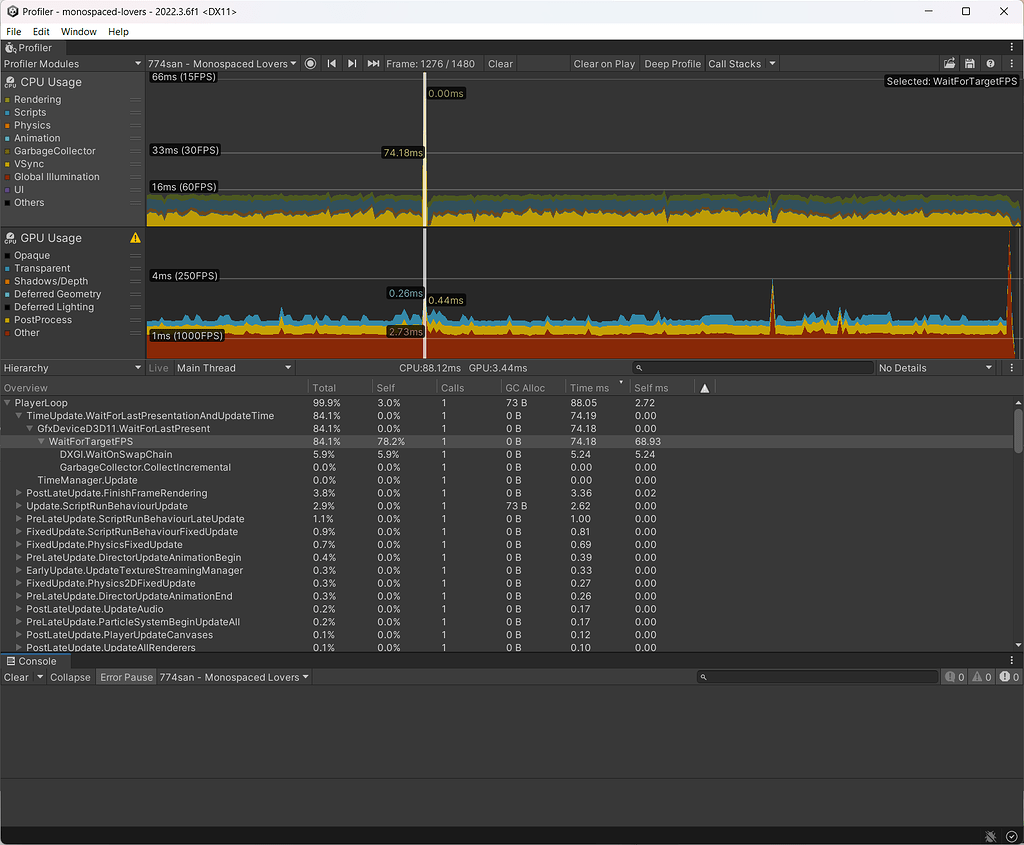1024x845 pixels.
Task: Toggle the profiler Record icon
Action: click(x=310, y=63)
